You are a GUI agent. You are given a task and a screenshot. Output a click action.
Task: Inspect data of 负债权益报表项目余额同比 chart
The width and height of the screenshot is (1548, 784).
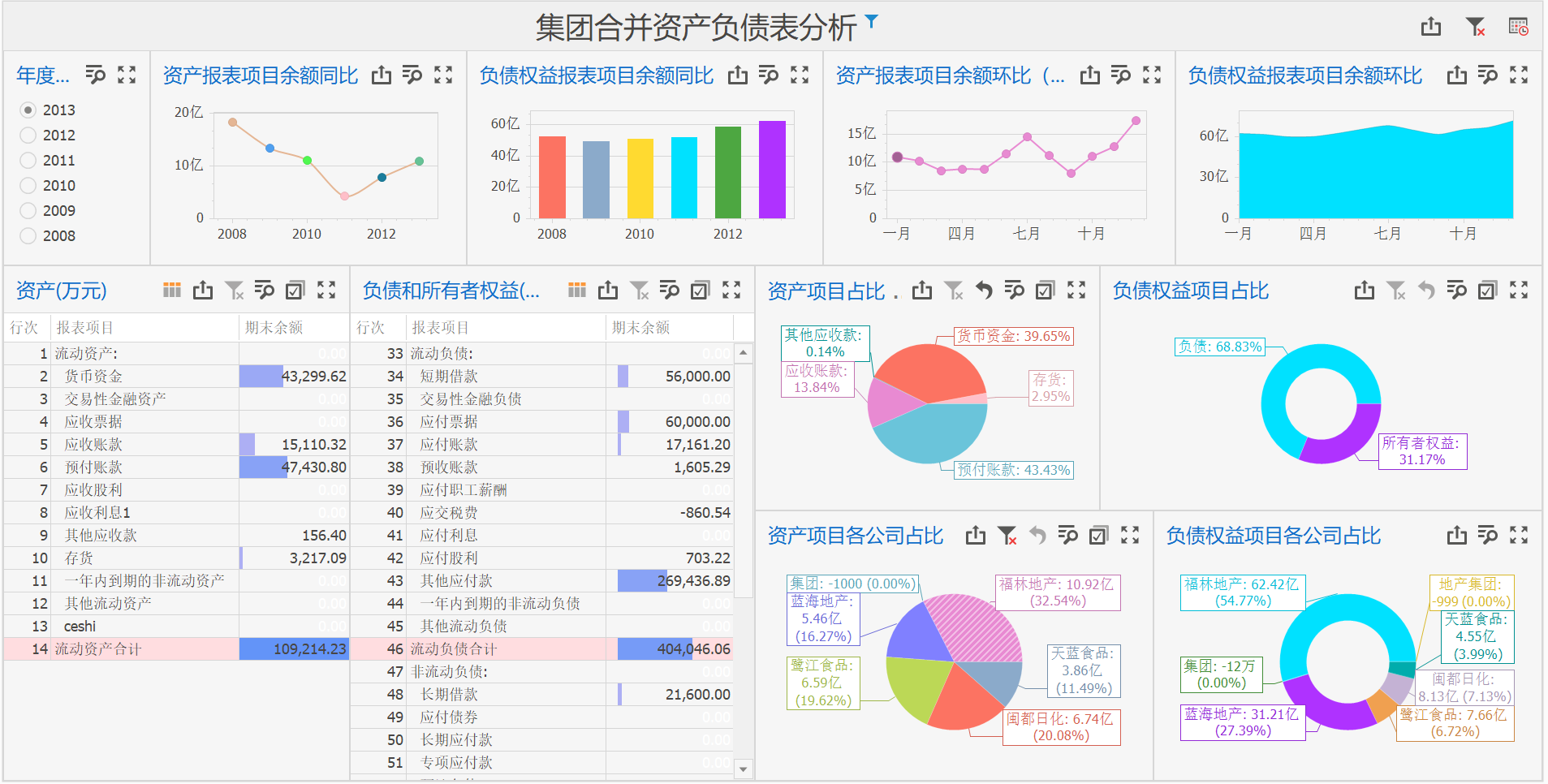769,75
